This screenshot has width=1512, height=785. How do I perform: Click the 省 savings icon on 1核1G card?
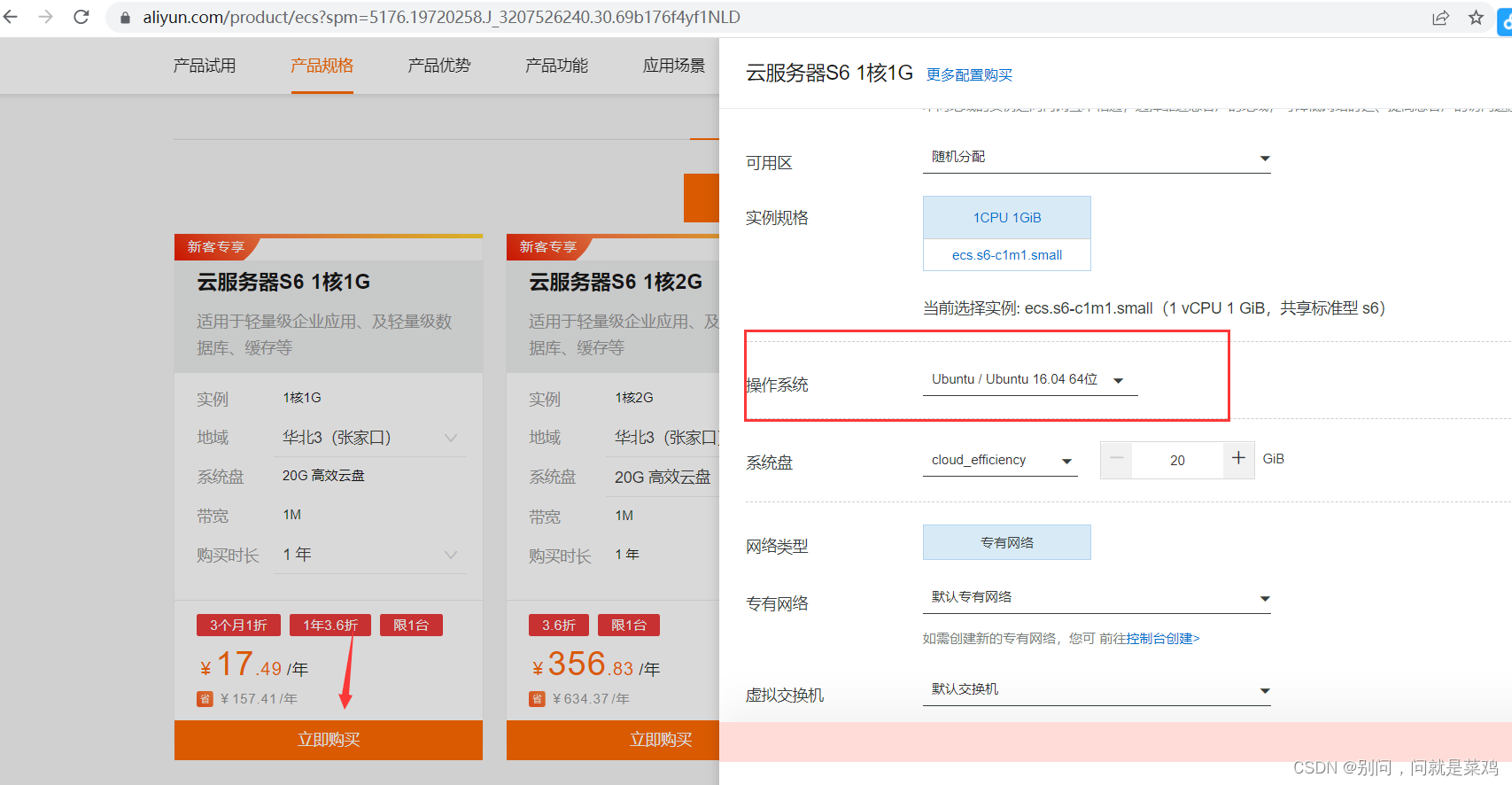pyautogui.click(x=205, y=699)
